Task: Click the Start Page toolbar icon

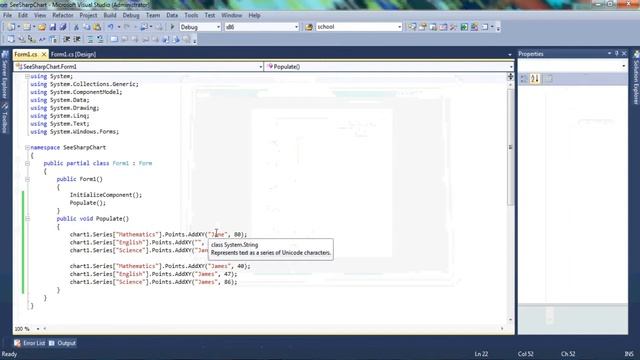Action: click(x=464, y=27)
